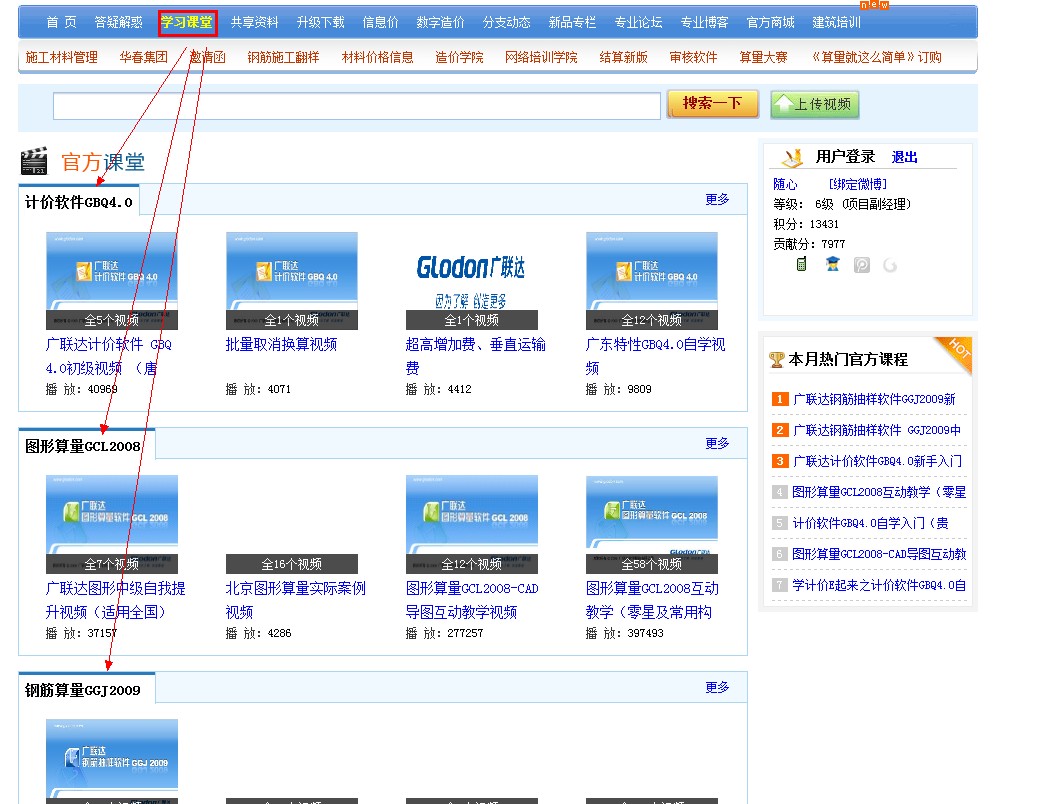Click the [绑定微博] link
The image size is (1041, 804).
click(x=857, y=185)
